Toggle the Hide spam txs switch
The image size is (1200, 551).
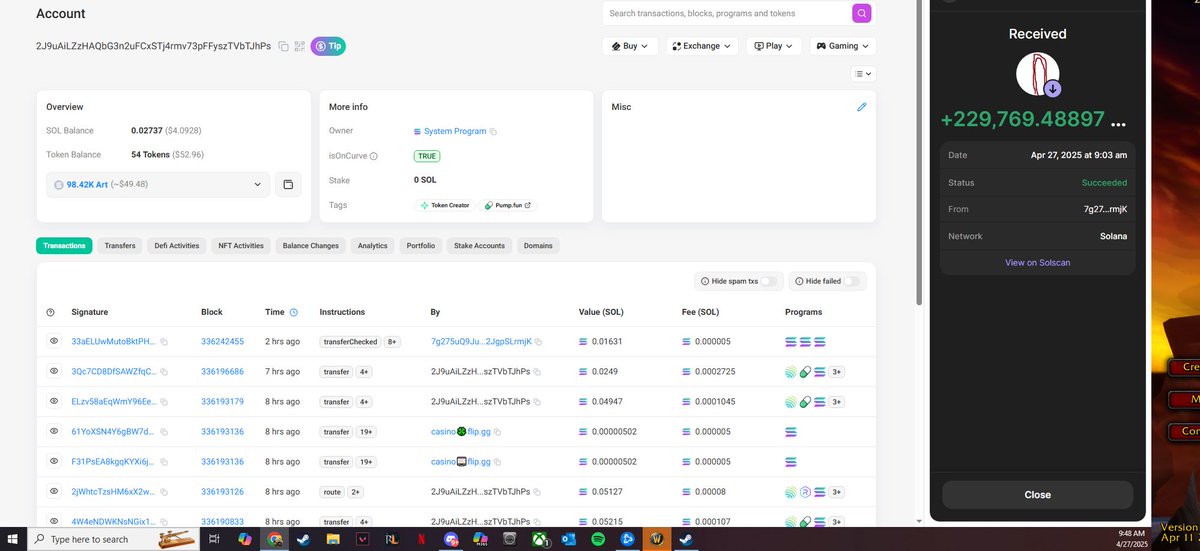tap(768, 282)
